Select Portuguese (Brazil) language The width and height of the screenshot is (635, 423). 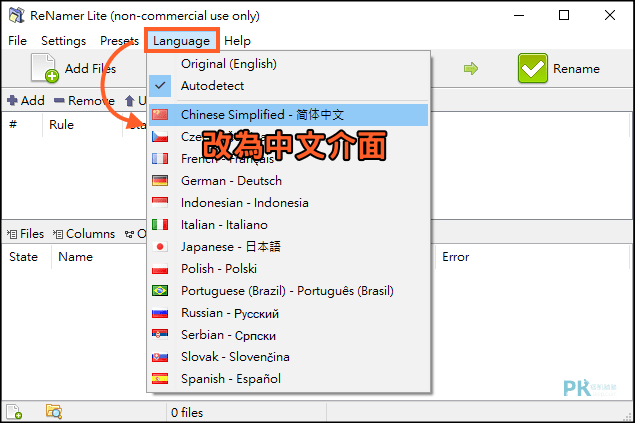pos(288,291)
